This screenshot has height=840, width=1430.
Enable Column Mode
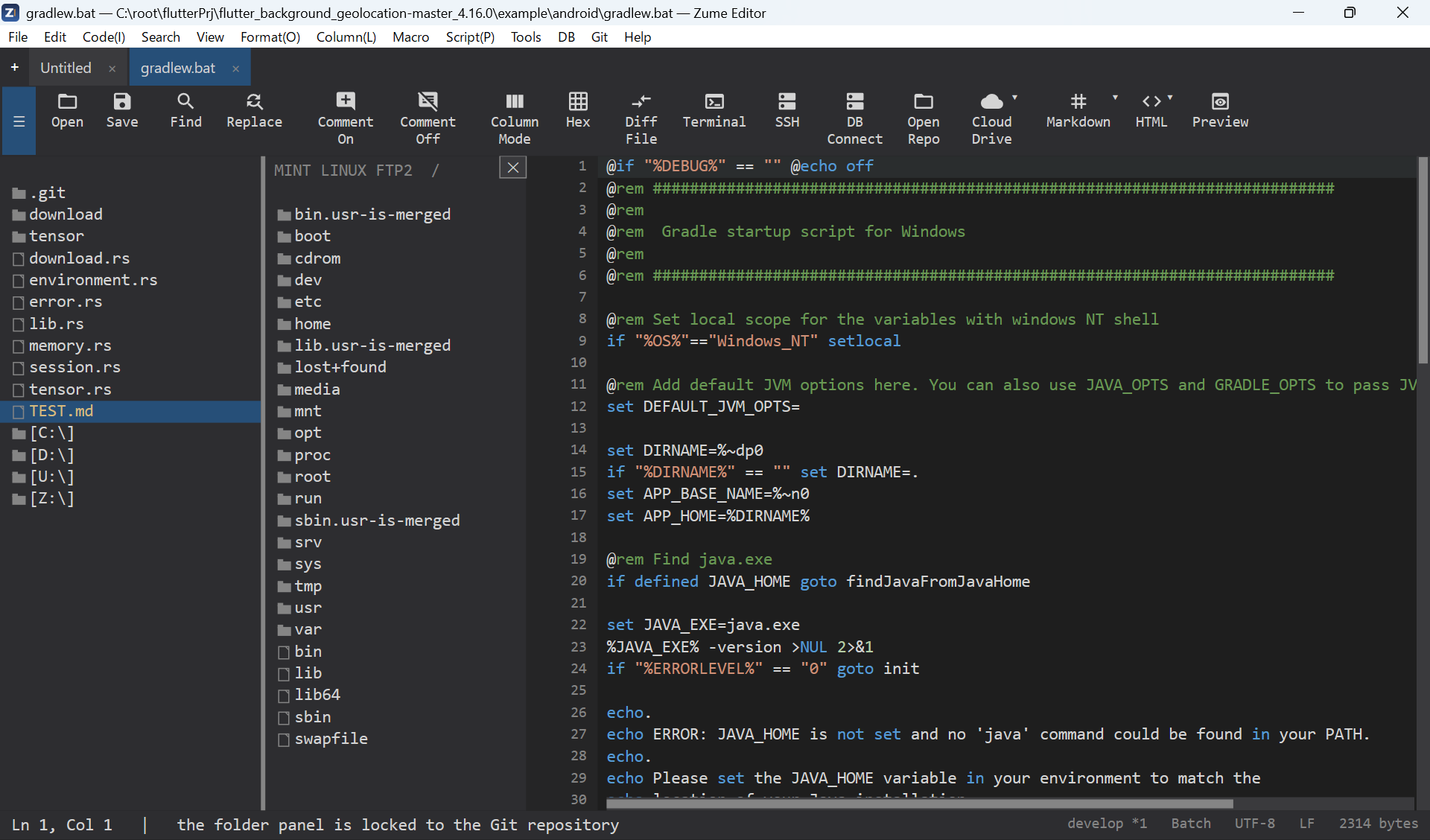pos(515,119)
